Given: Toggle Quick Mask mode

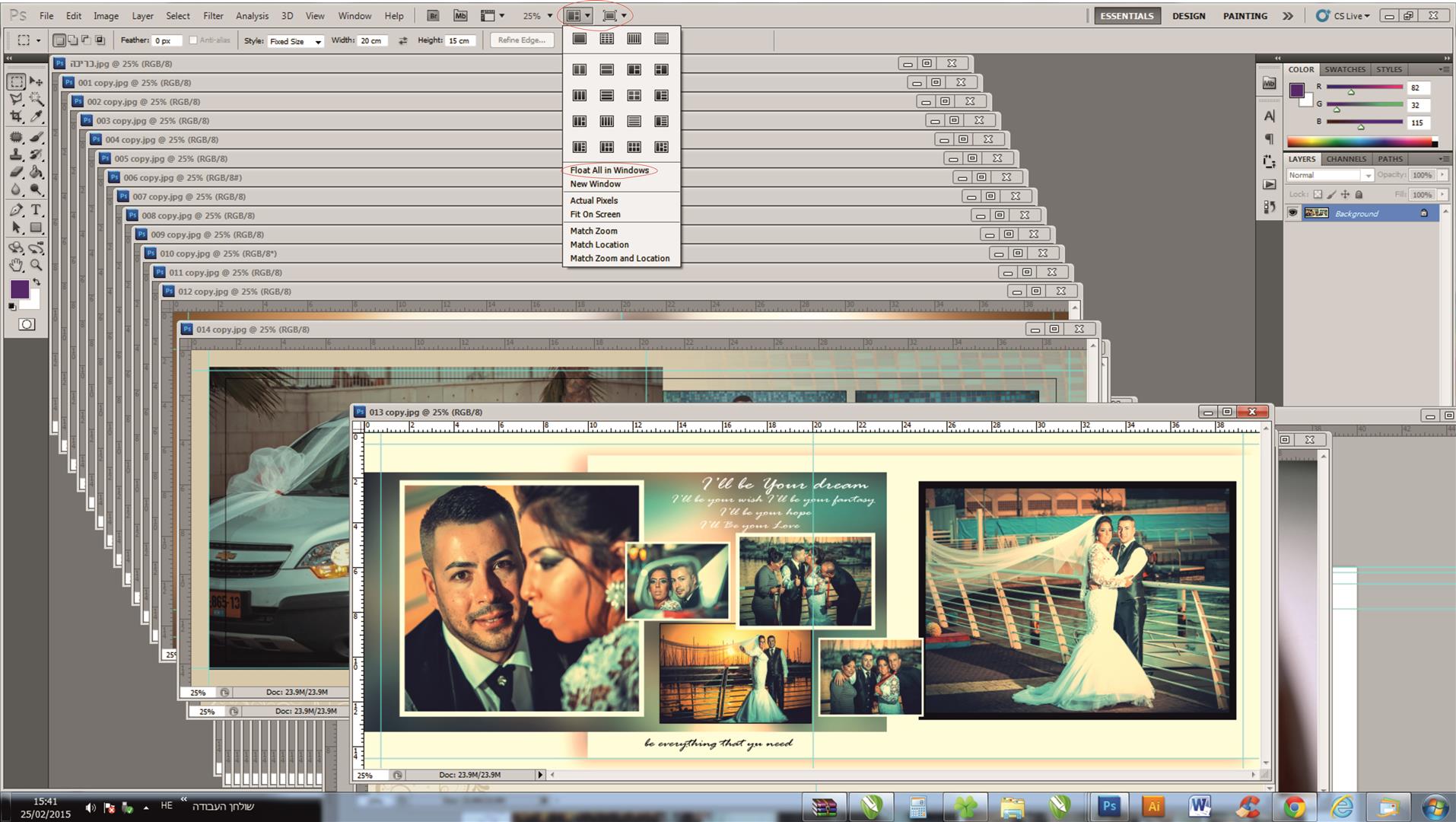Looking at the screenshot, I should tap(27, 324).
